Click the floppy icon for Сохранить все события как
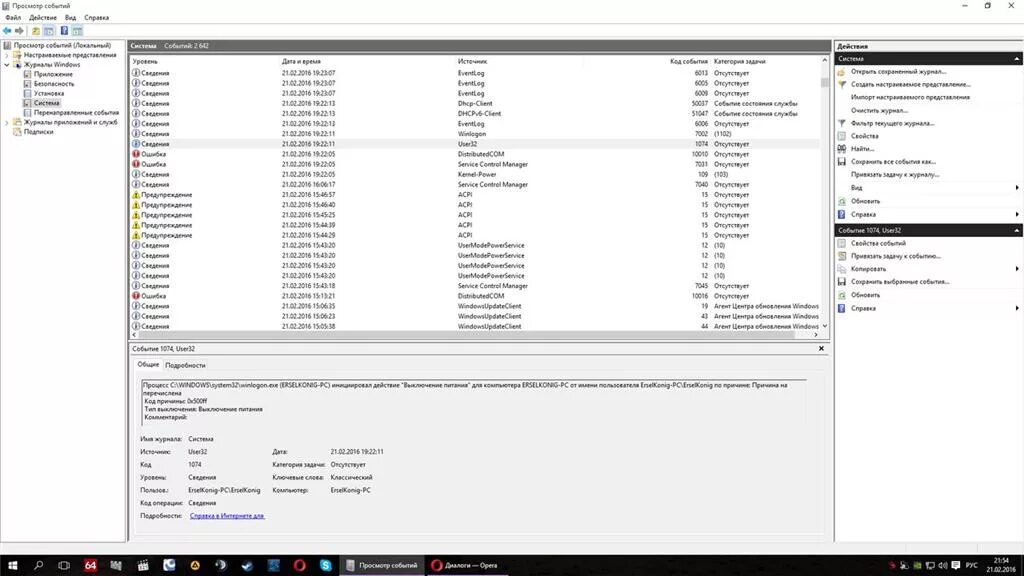 (841, 162)
